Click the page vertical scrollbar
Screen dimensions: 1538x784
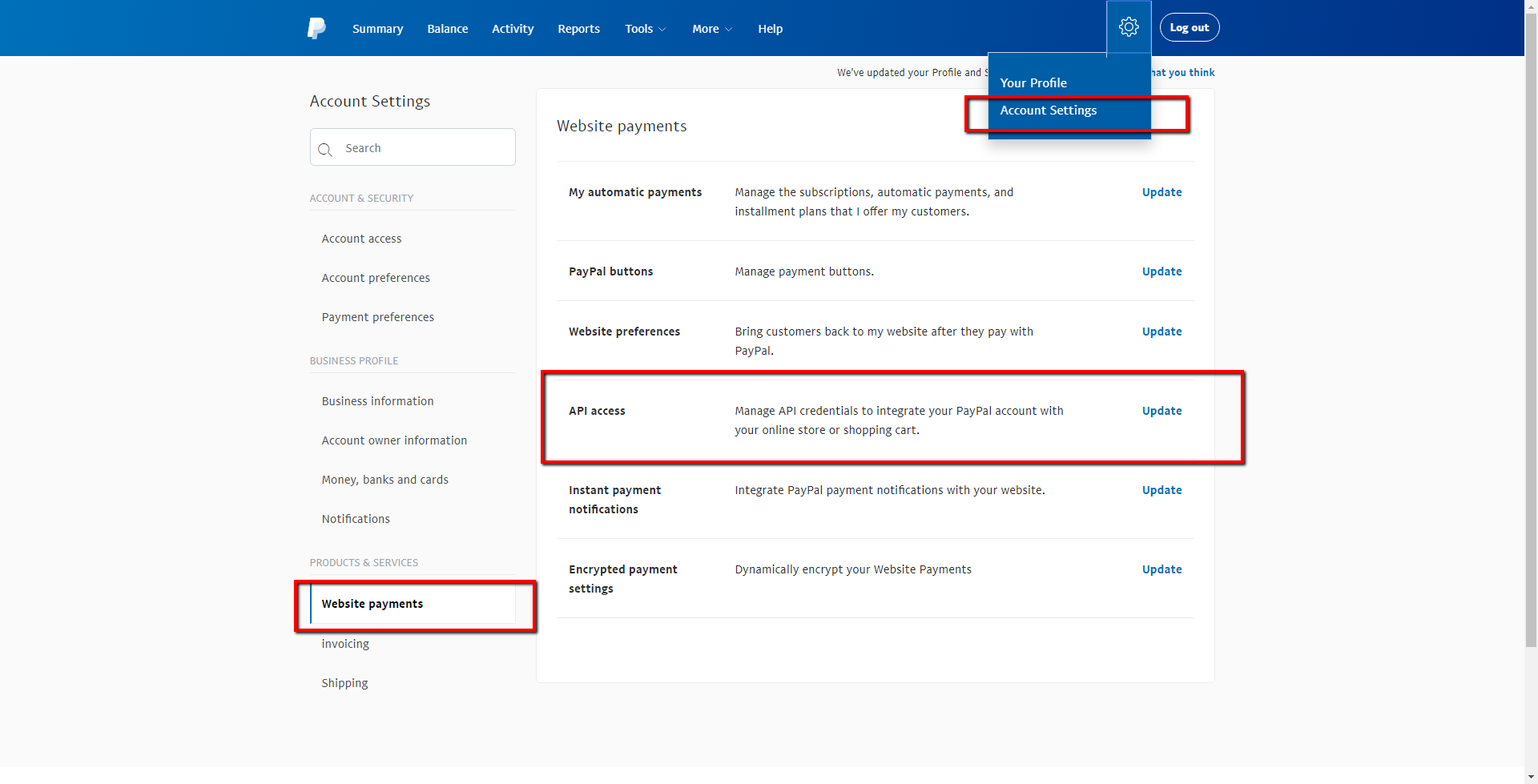pyautogui.click(x=1531, y=328)
